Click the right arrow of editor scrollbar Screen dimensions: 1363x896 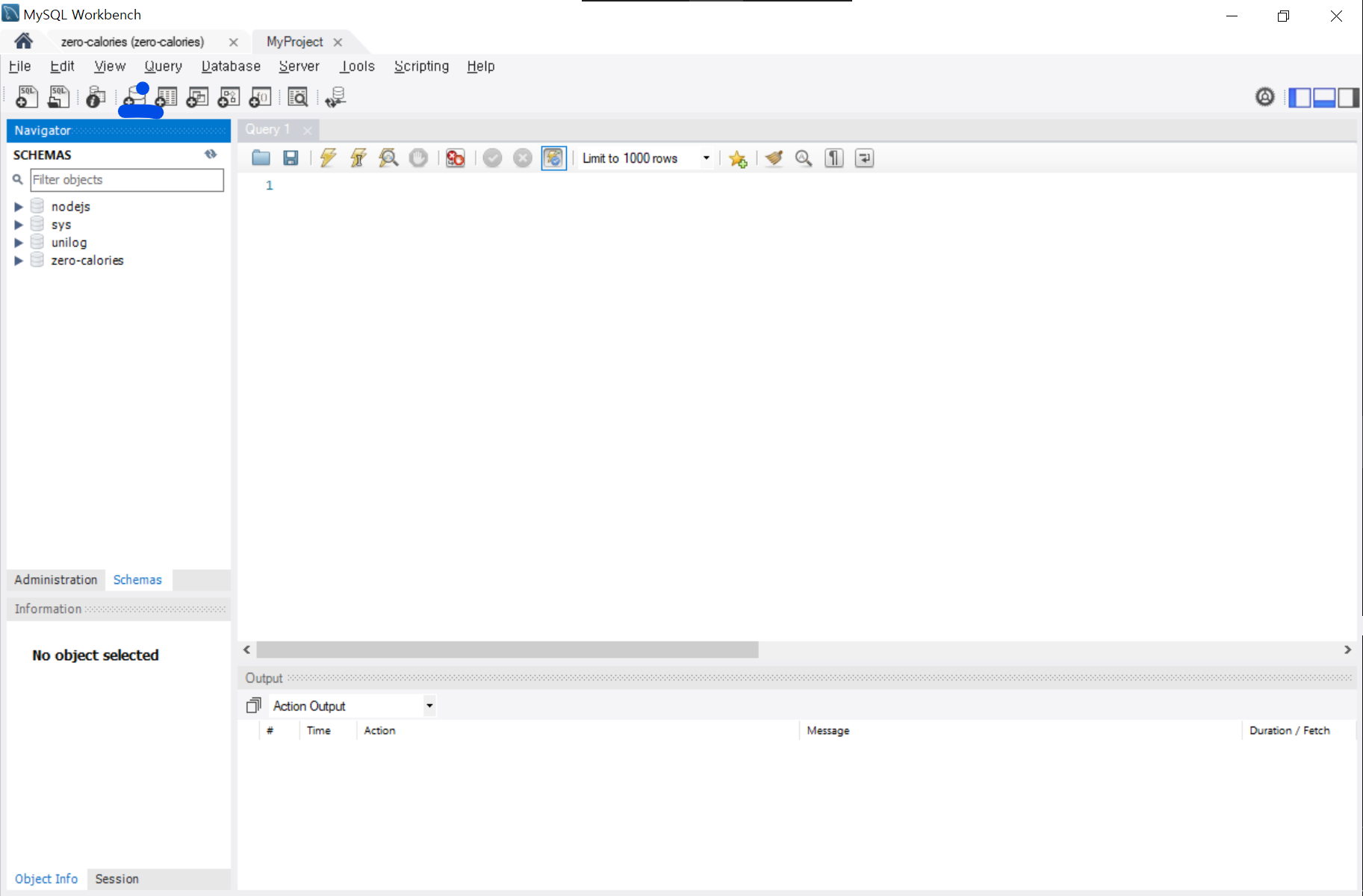click(1347, 650)
